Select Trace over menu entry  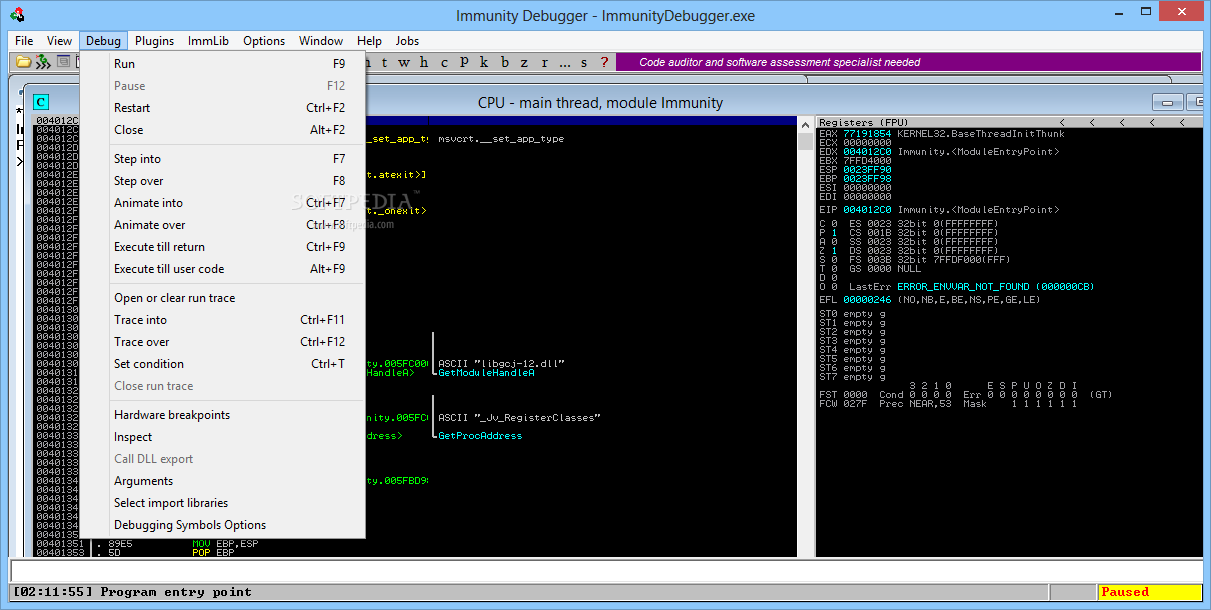click(236, 342)
